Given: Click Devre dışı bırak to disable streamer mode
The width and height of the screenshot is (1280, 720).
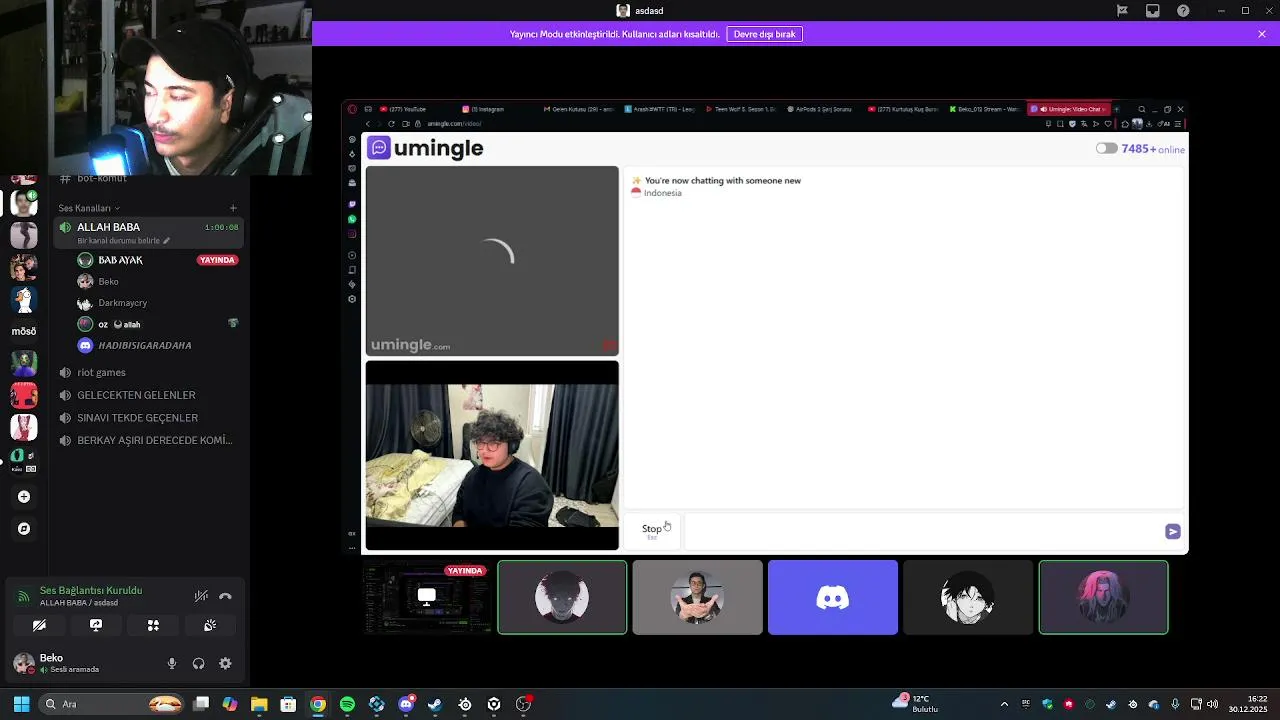Looking at the screenshot, I should pos(765,34).
